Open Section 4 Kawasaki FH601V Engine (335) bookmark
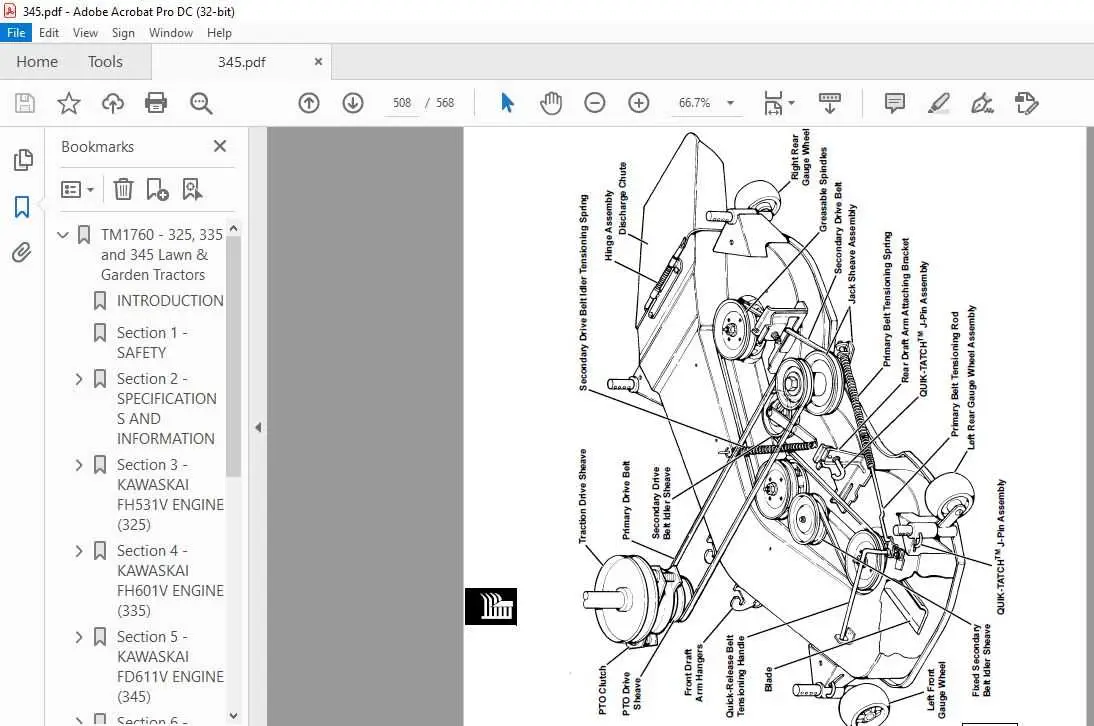Screen dimensions: 1094x726 [170, 580]
